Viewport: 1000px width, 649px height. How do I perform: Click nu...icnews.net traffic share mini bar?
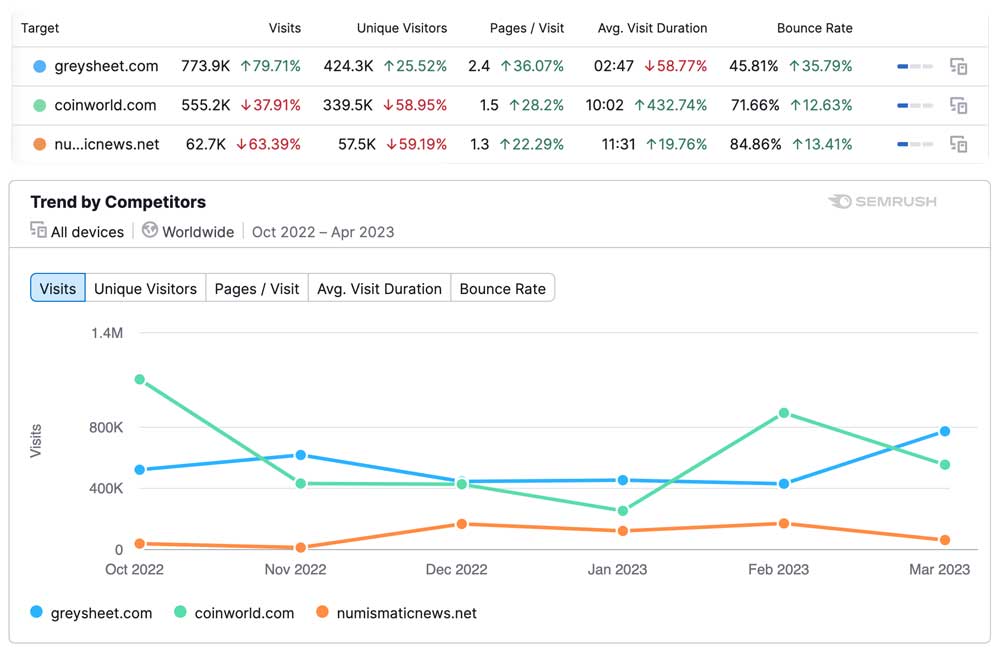coord(915,144)
